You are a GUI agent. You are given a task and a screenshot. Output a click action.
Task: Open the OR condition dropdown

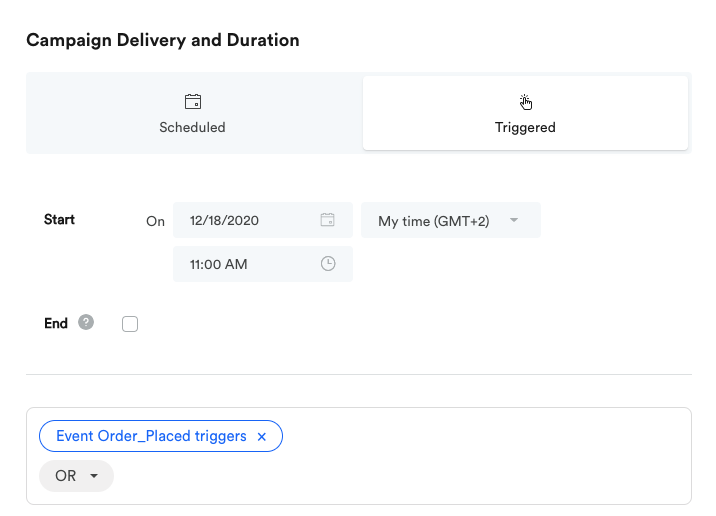76,476
